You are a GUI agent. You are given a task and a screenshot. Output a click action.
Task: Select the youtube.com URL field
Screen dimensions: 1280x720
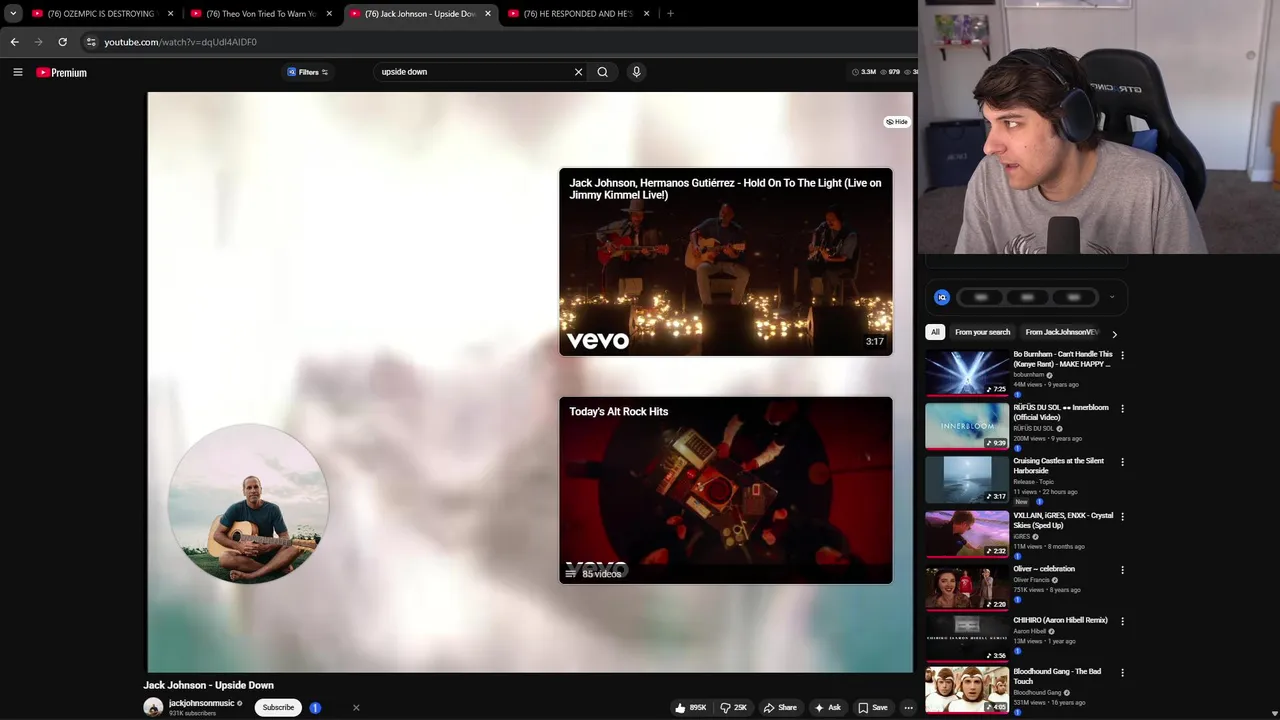(x=180, y=42)
